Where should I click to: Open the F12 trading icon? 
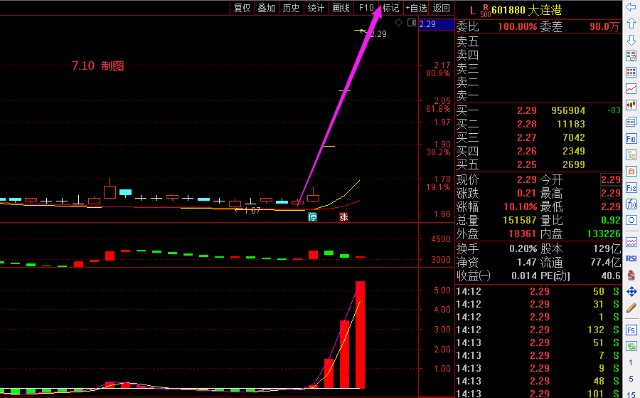631,188
